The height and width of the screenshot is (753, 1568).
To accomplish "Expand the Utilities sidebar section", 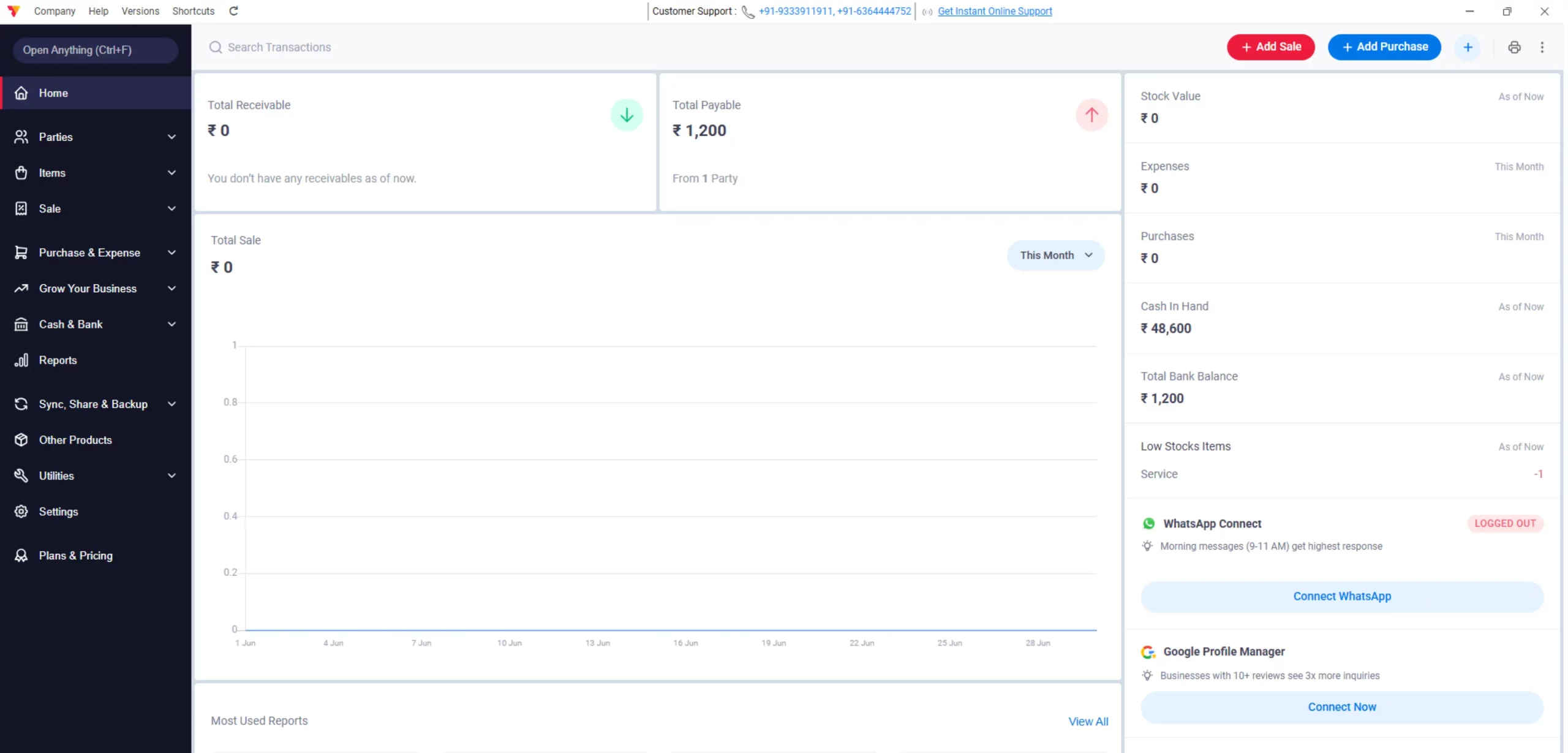I will pos(96,475).
